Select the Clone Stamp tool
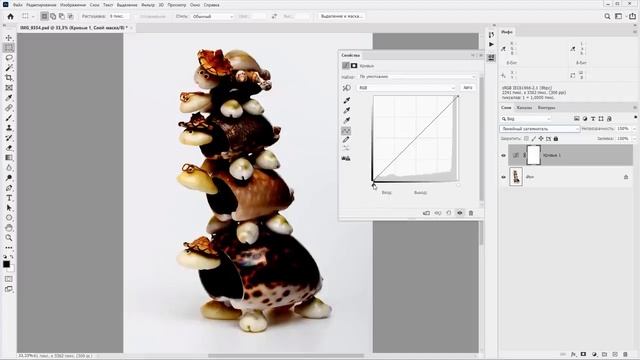This screenshot has width=640, height=360. pos(9,128)
